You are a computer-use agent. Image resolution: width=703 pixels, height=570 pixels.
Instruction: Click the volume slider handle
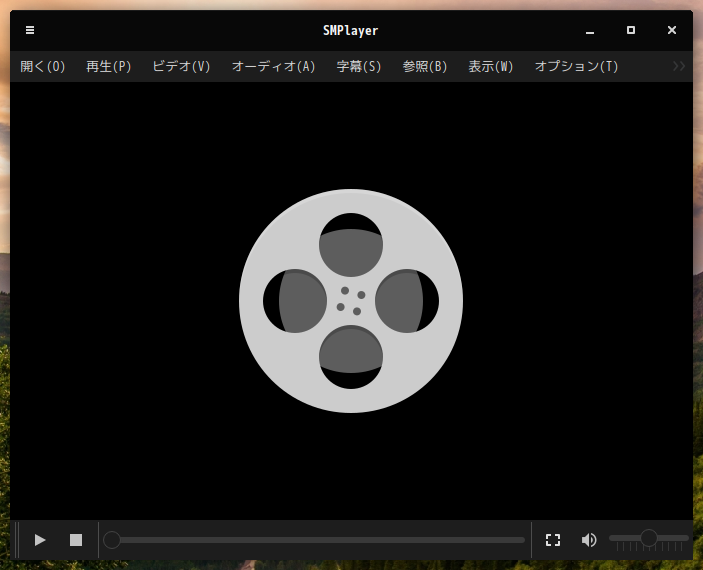tap(648, 538)
